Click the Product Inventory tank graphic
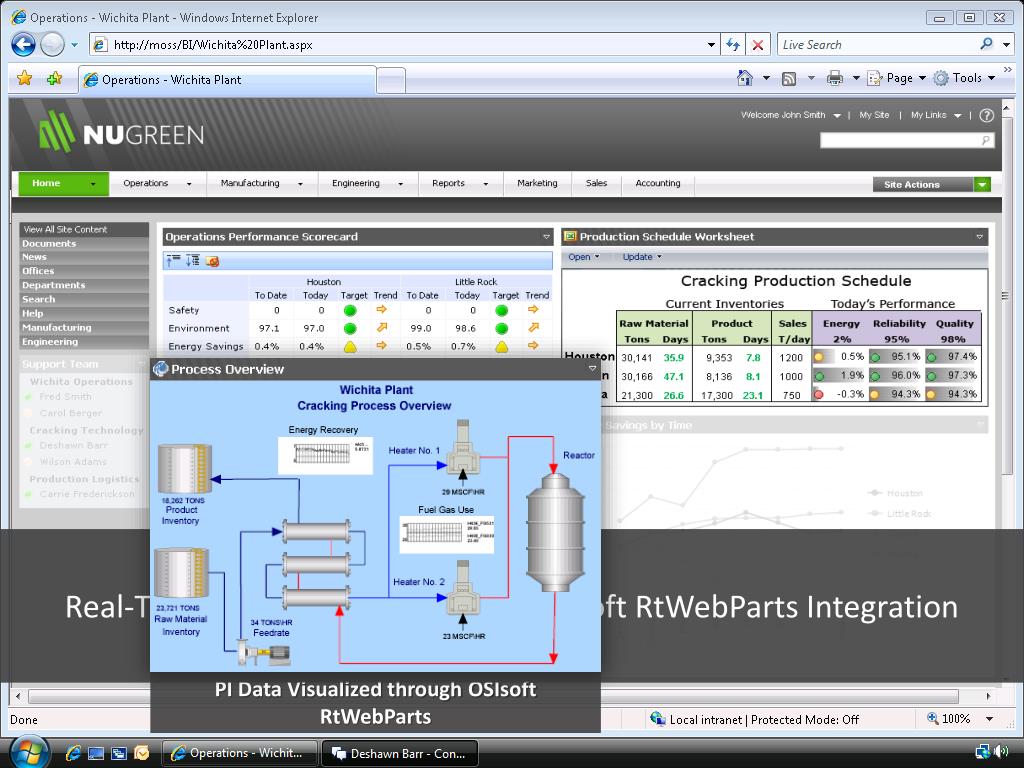1024x768 pixels. click(x=185, y=468)
